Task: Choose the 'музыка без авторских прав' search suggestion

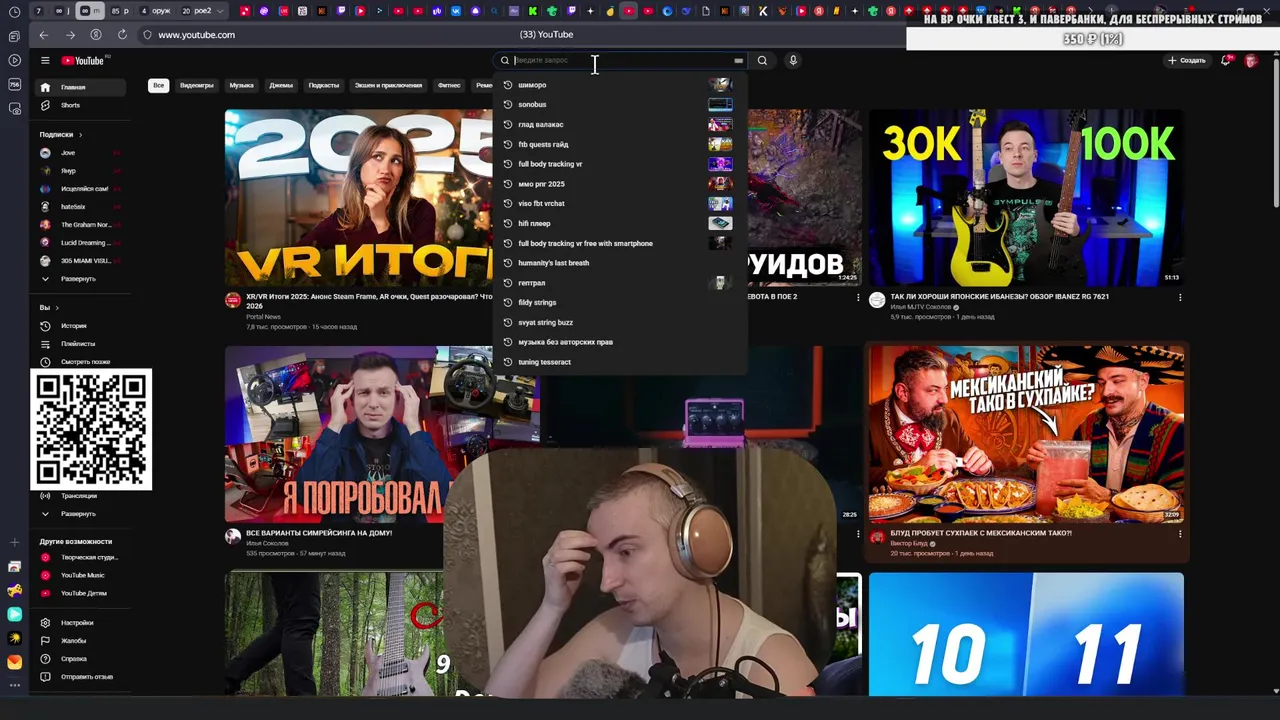Action: point(620,342)
